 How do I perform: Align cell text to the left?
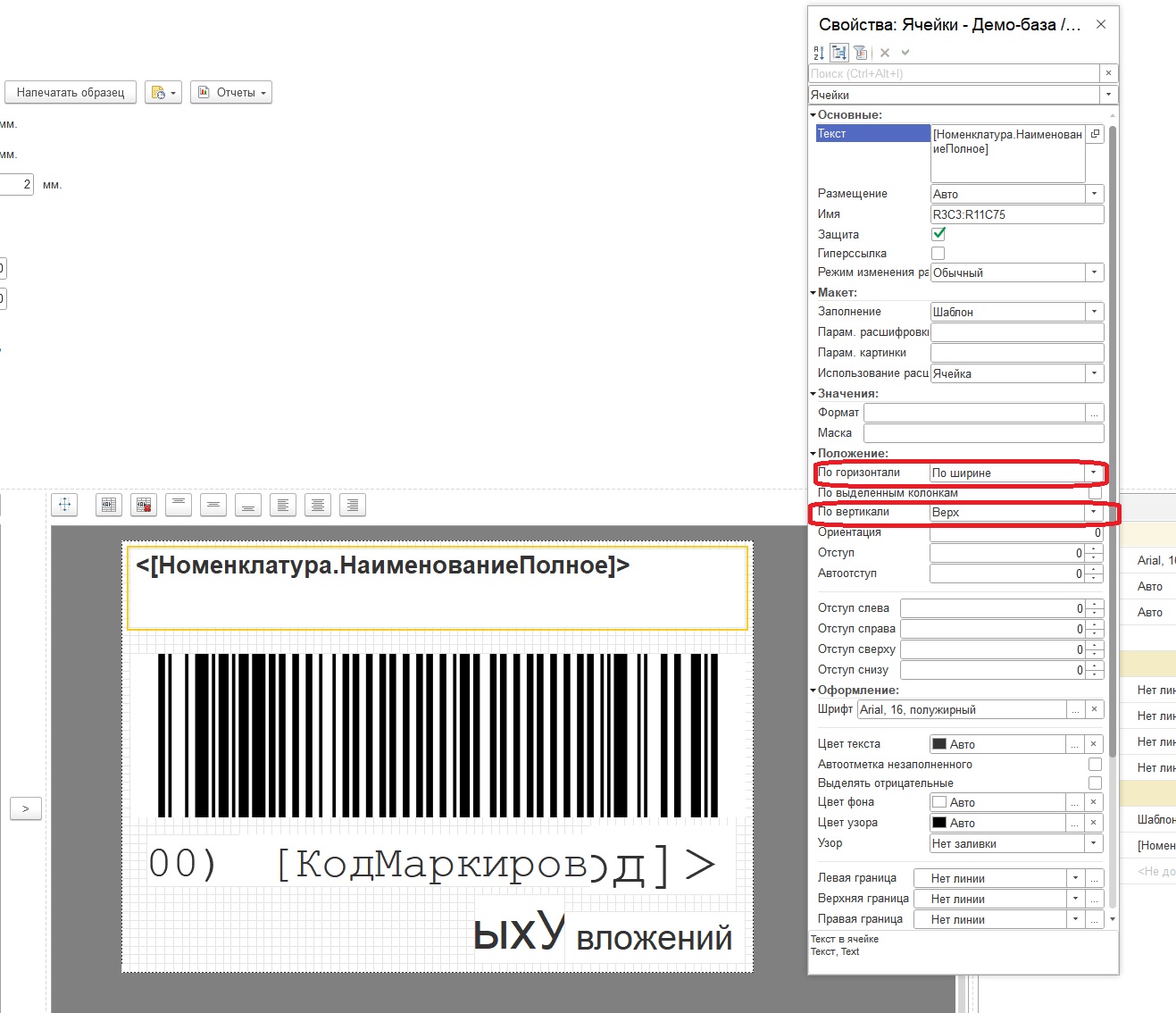point(283,505)
